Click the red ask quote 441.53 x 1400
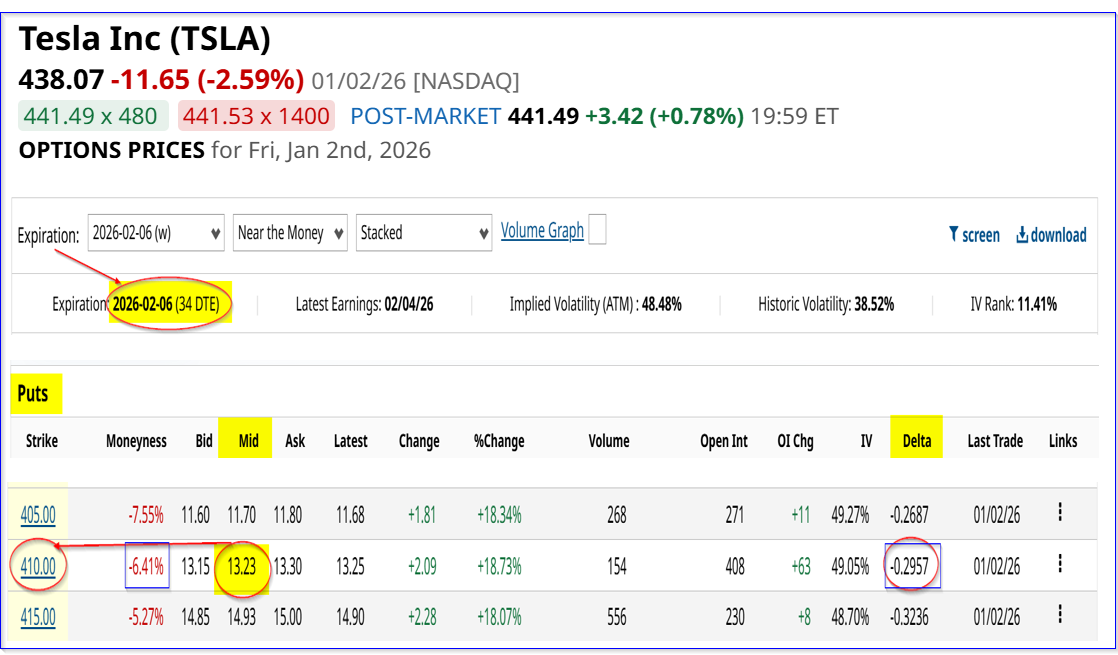This screenshot has width=1118, height=655. click(256, 116)
